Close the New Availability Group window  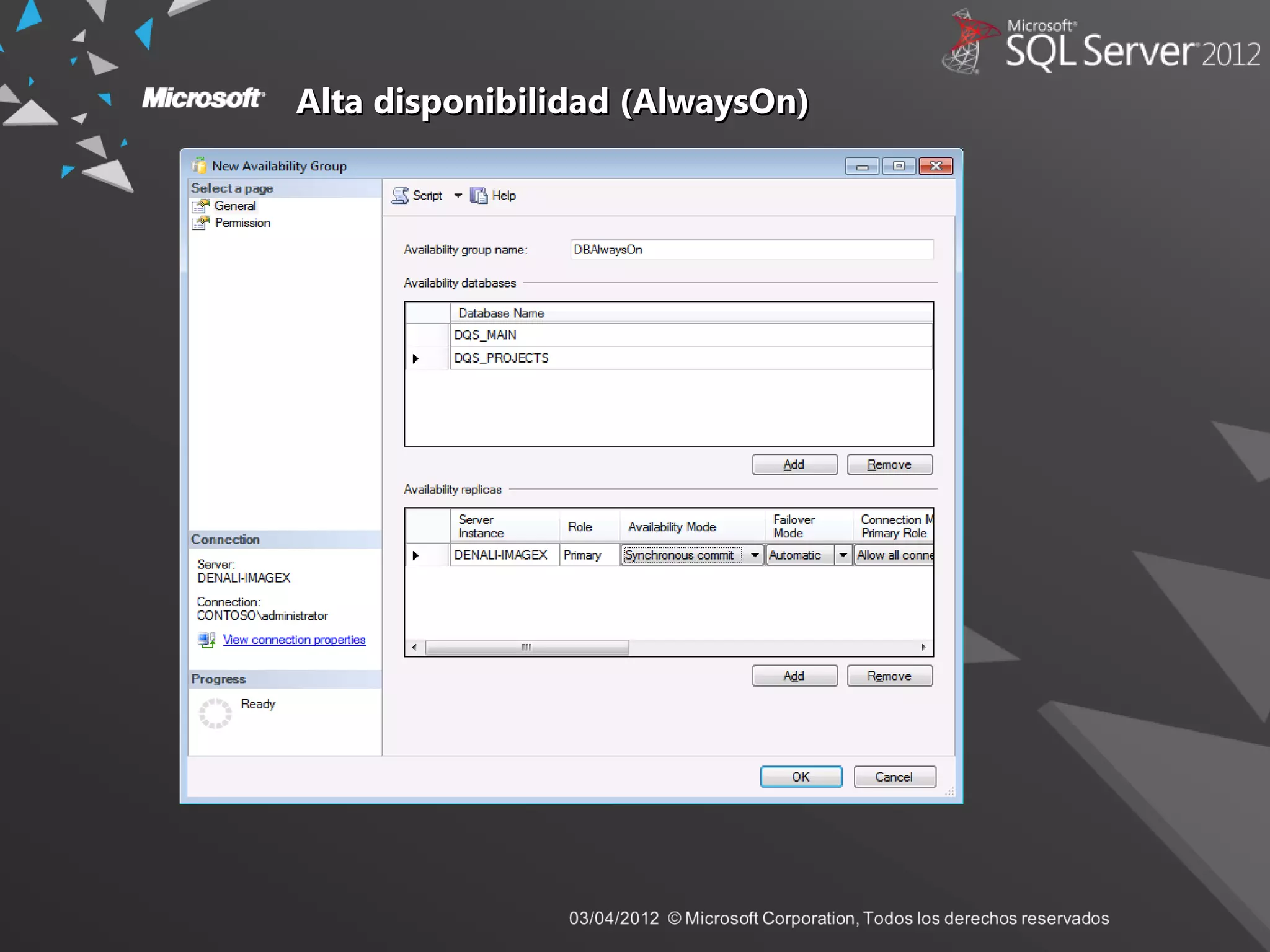point(936,166)
